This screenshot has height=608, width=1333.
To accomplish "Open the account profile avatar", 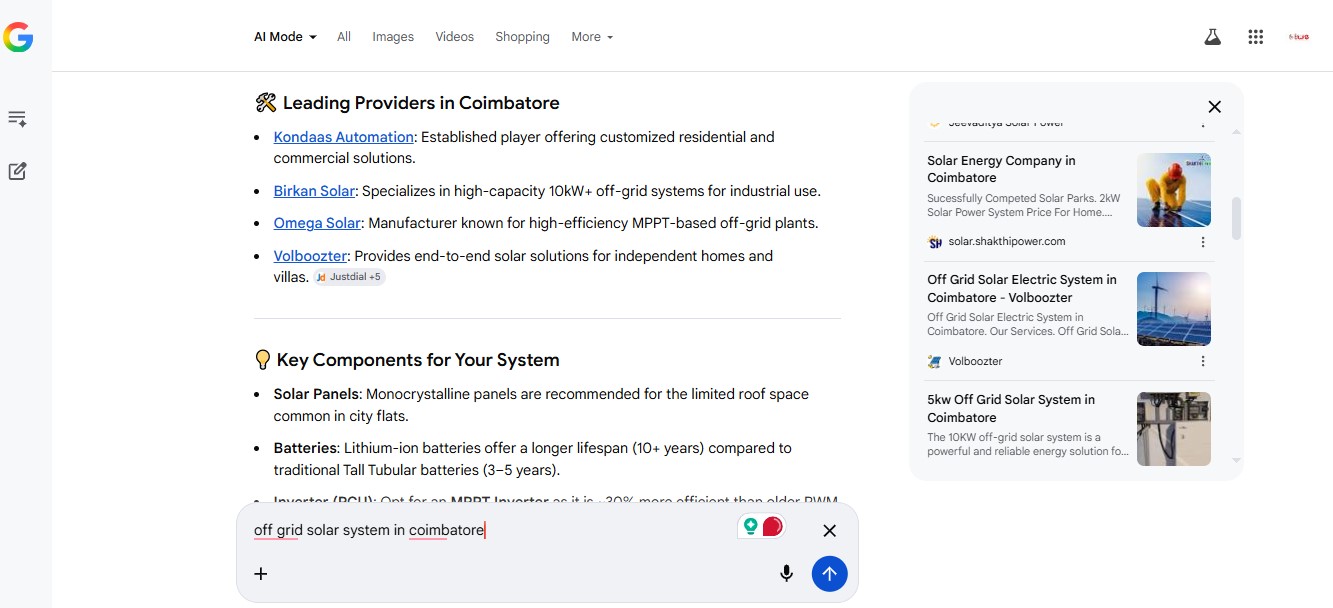I will [1299, 37].
